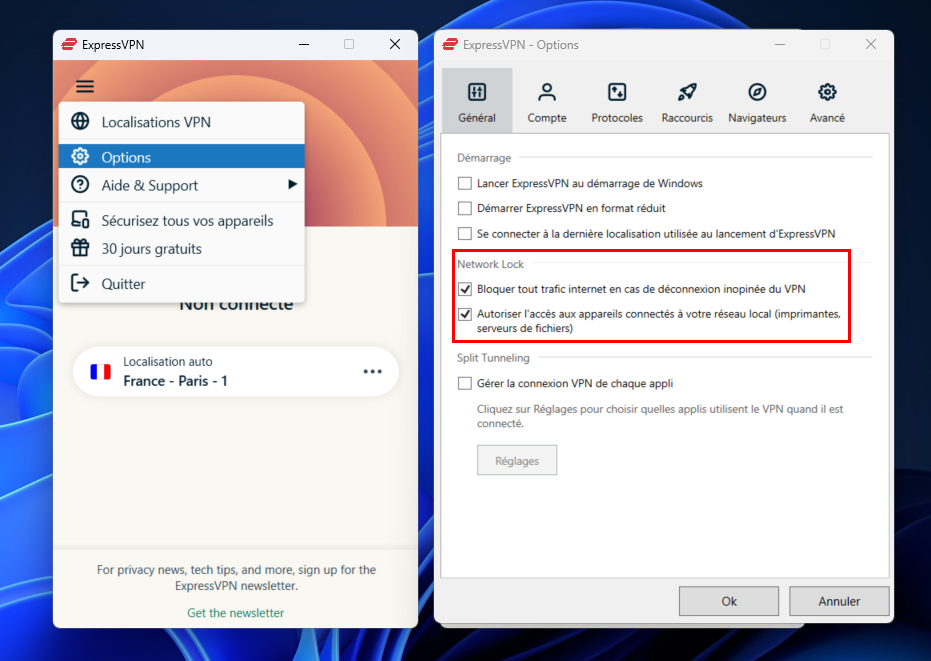Viewport: 931px width, 661px height.
Task: Click the Démarrage section heading
Action: (x=484, y=158)
